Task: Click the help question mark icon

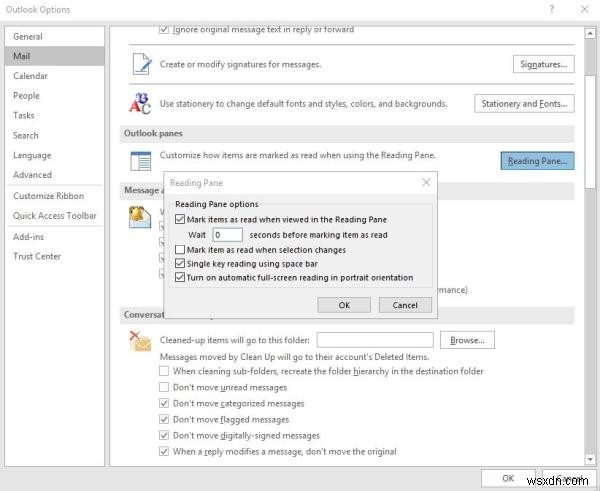Action: click(551, 9)
